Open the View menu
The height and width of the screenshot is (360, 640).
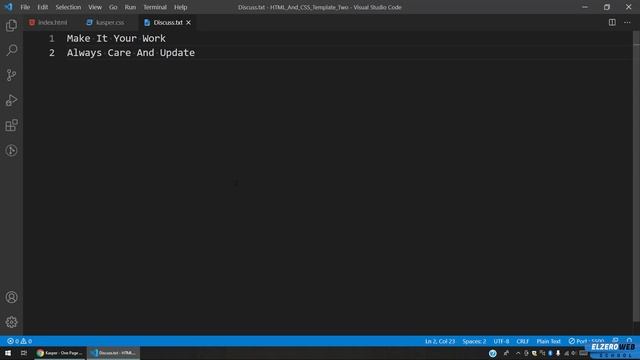95,7
